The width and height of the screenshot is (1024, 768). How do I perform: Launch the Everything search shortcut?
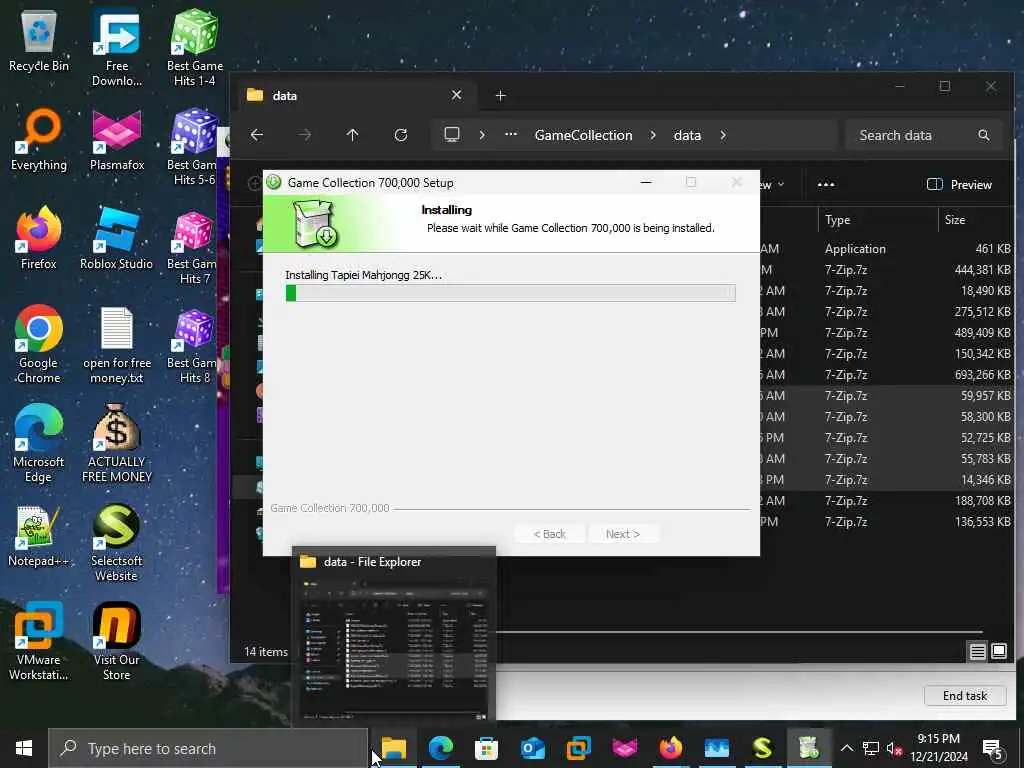(39, 140)
